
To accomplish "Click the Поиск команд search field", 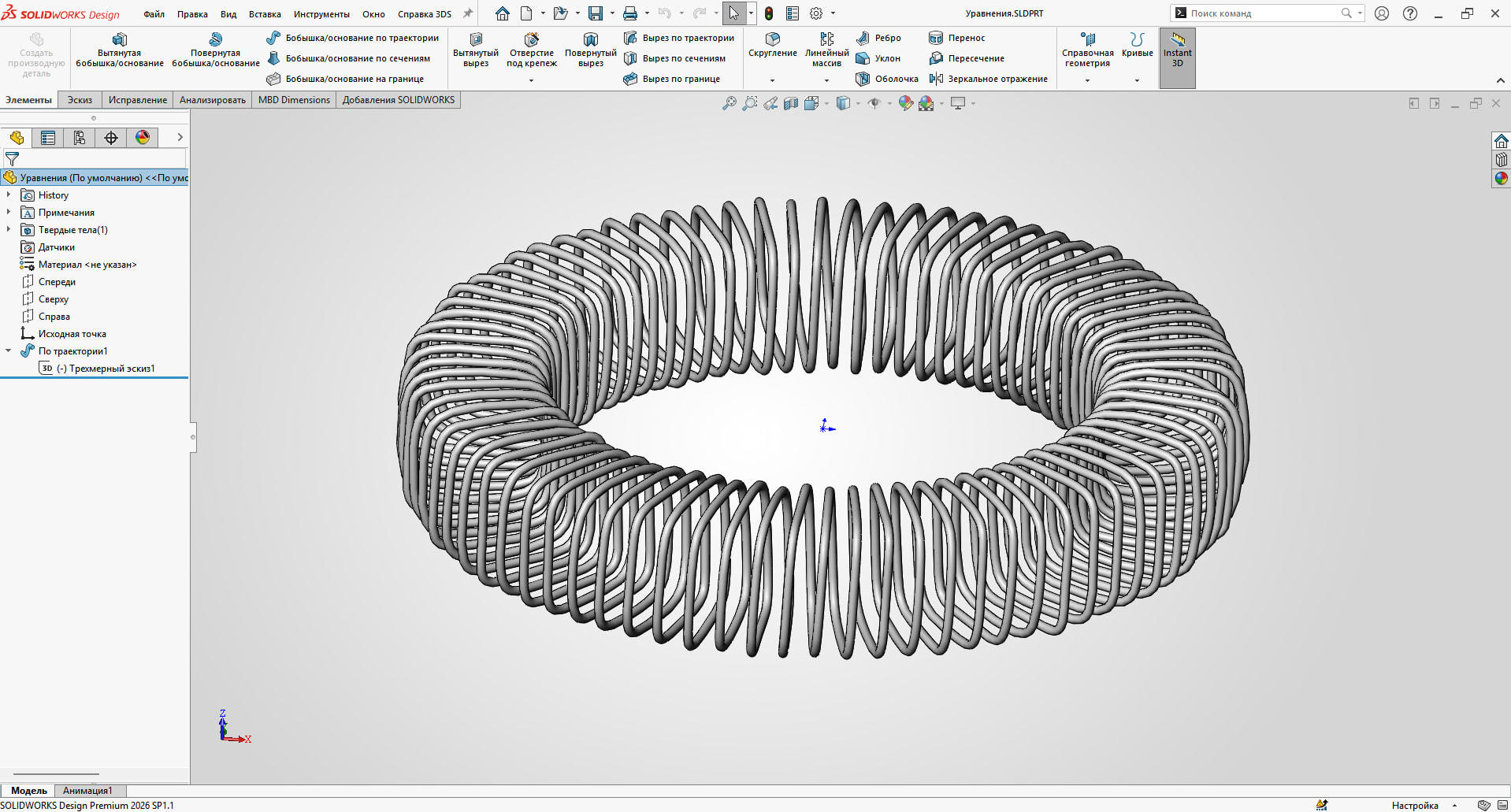I will coord(1260,13).
